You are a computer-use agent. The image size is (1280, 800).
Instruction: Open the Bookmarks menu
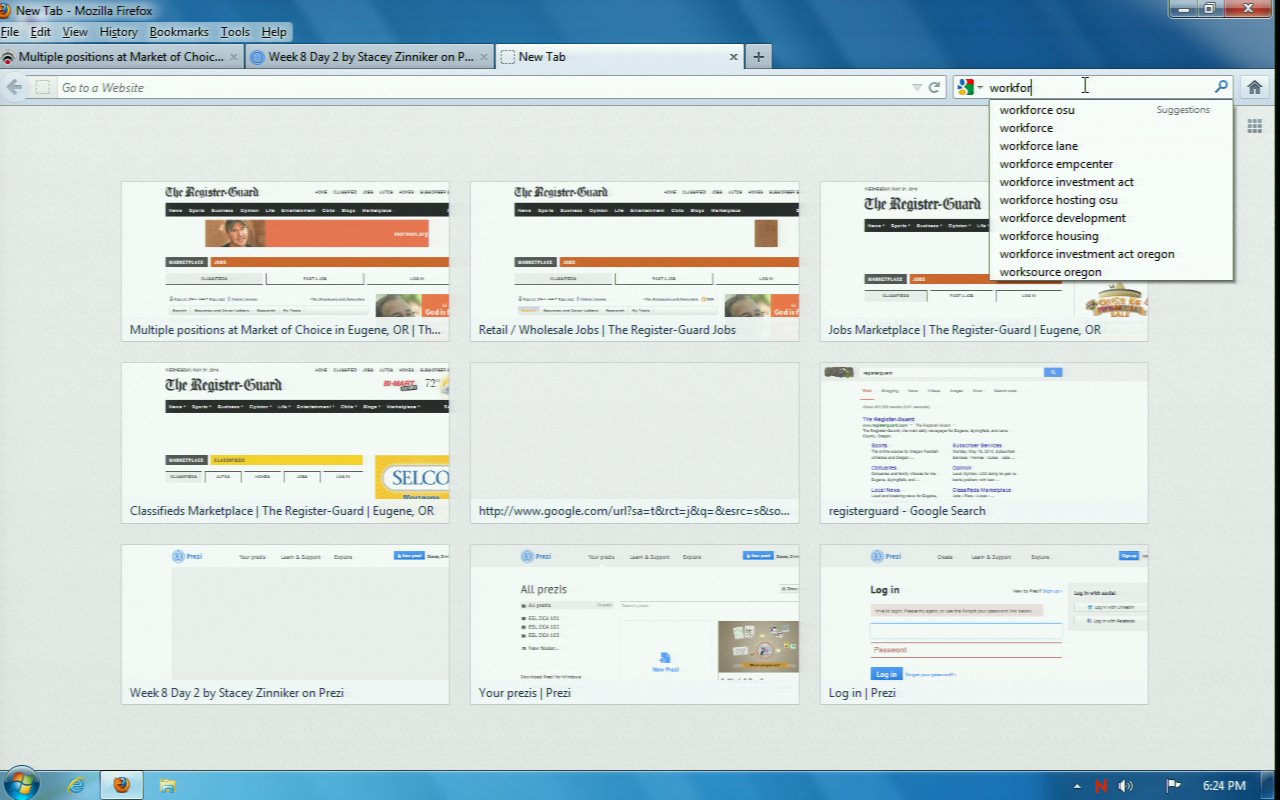(x=179, y=32)
